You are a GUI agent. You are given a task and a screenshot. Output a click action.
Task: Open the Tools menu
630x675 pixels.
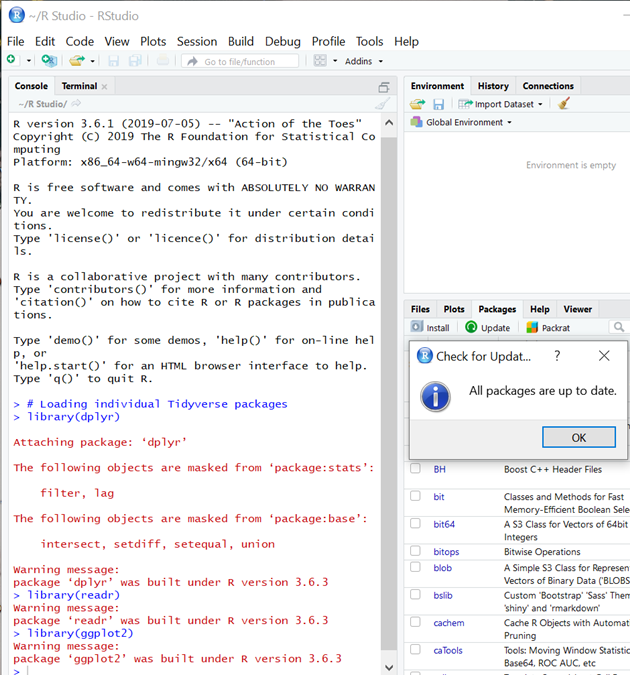pos(369,41)
